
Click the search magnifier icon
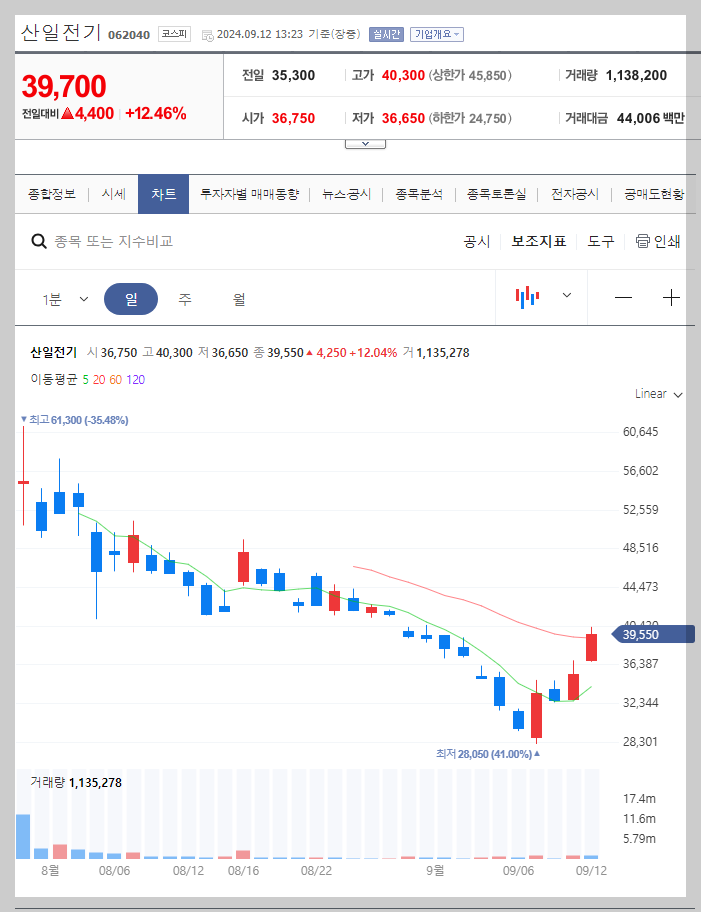39,241
